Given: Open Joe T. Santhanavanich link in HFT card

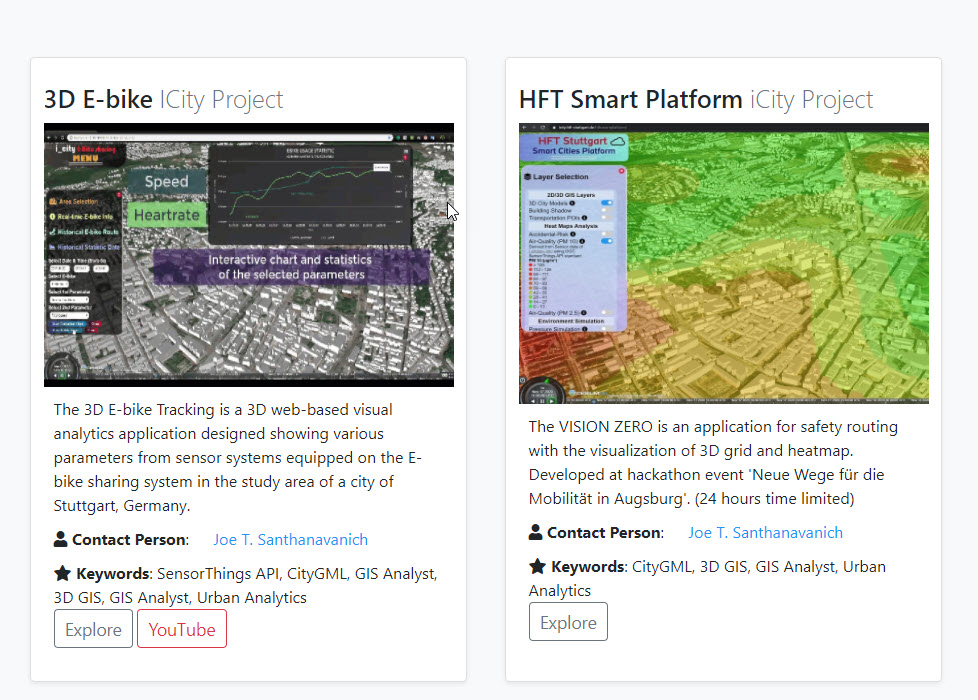Looking at the screenshot, I should (x=765, y=532).
